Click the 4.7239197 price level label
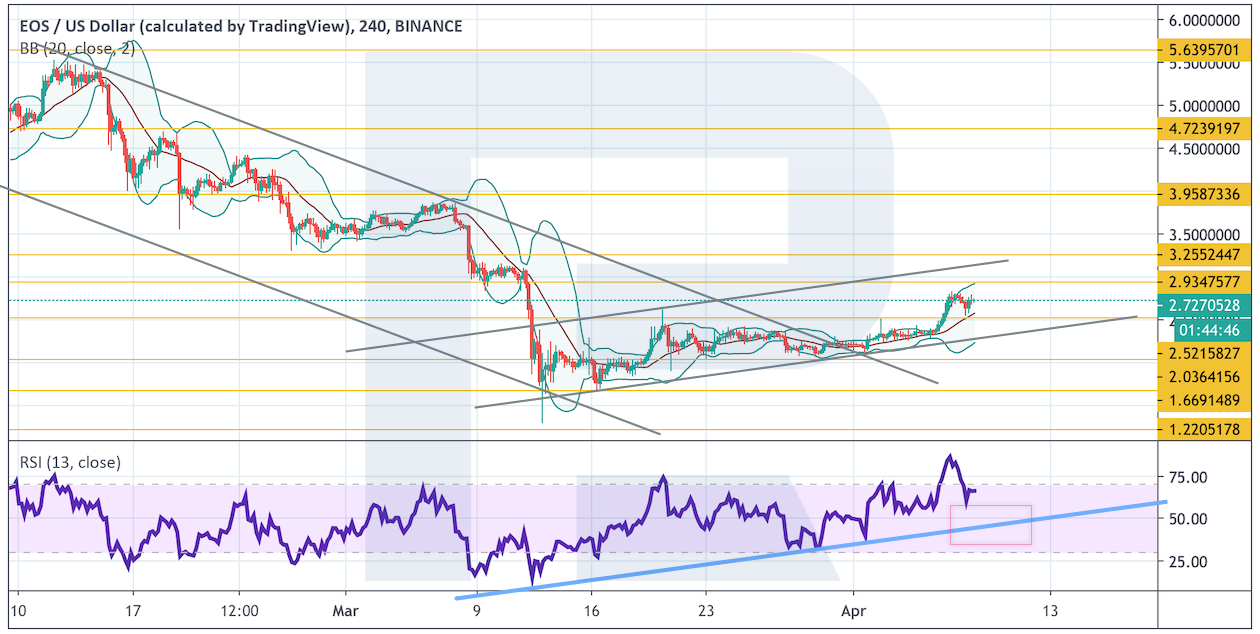 1204,128
